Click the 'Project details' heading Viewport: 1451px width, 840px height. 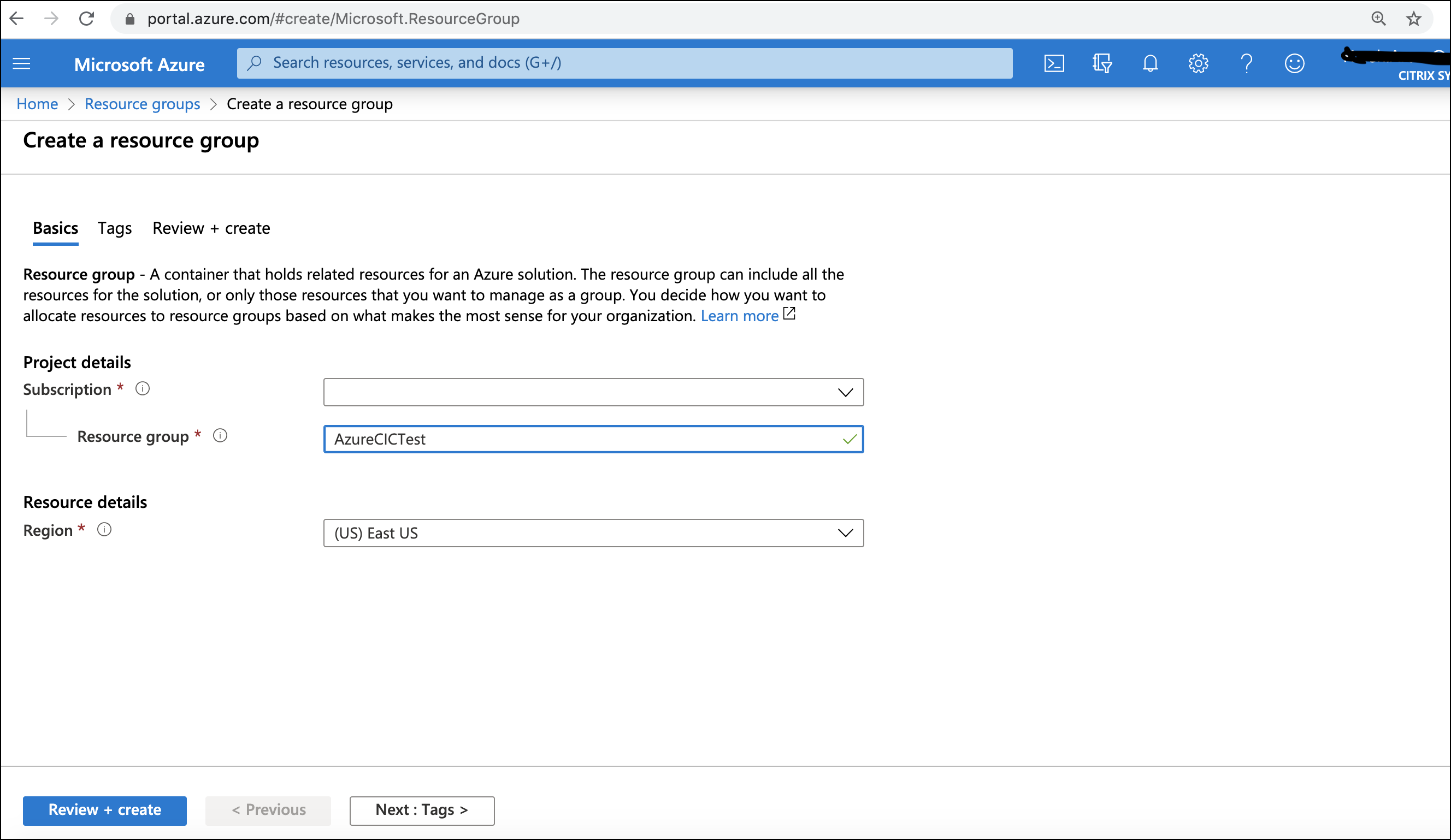(77, 362)
